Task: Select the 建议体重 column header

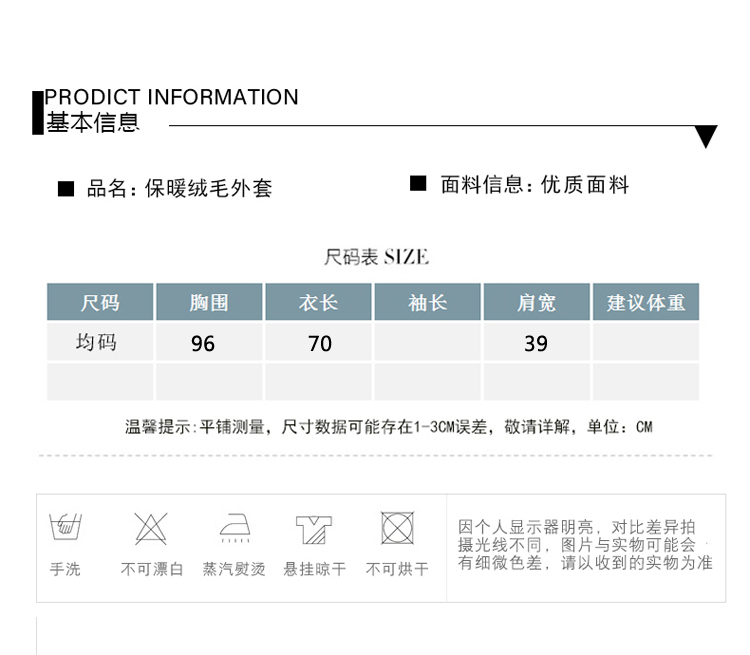Action: coord(646,302)
